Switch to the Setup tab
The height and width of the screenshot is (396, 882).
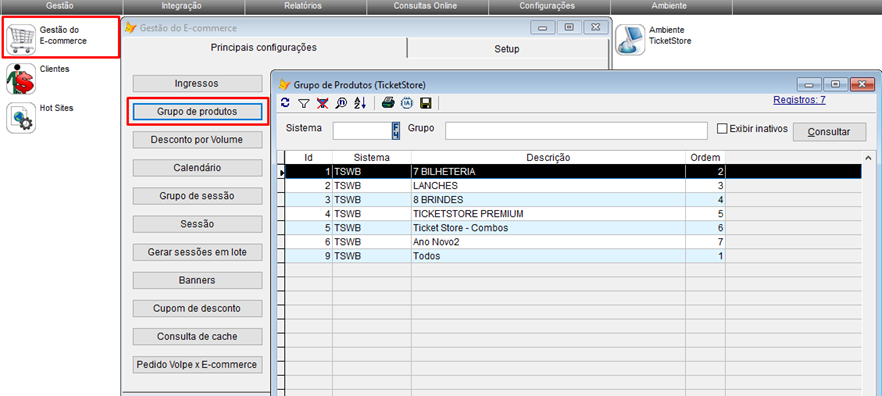(507, 49)
